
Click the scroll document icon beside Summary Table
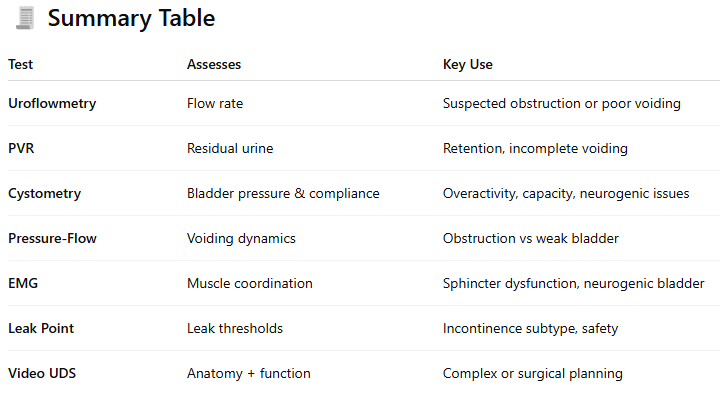[25, 18]
